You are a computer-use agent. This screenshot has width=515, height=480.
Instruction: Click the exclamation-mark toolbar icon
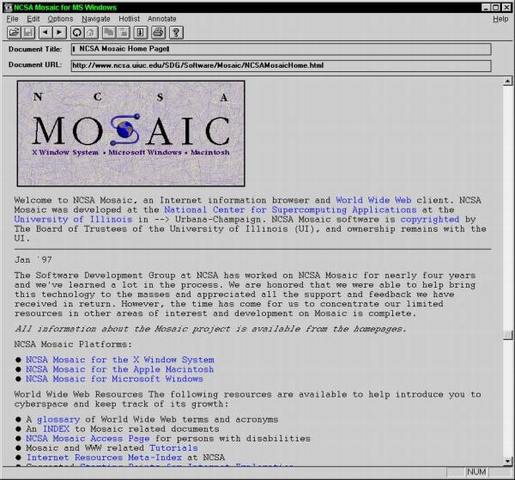point(140,33)
